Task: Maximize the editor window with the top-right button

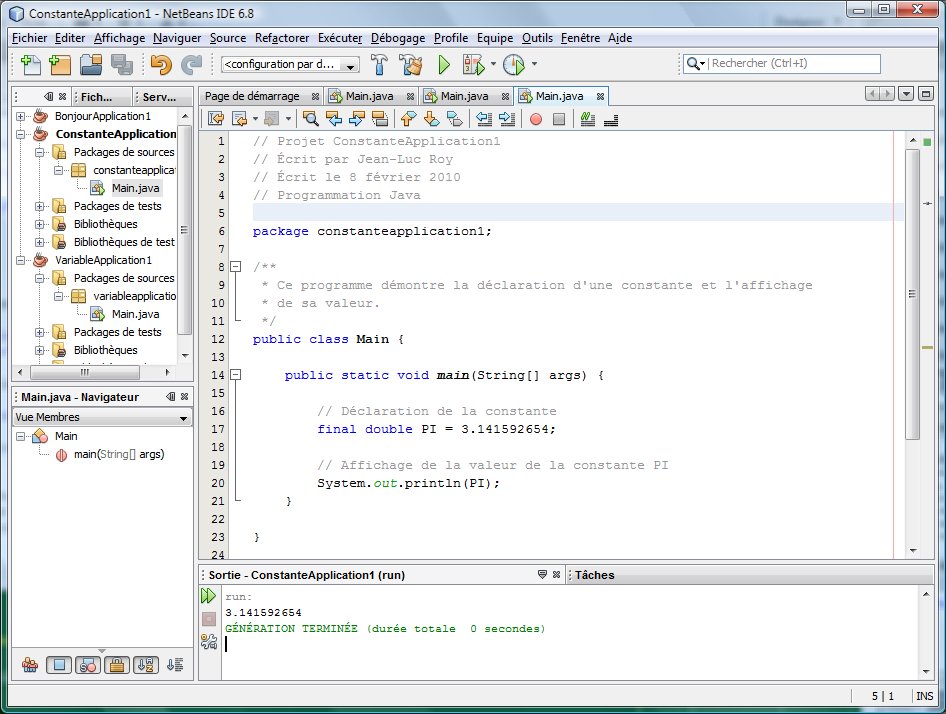Action: click(x=926, y=94)
